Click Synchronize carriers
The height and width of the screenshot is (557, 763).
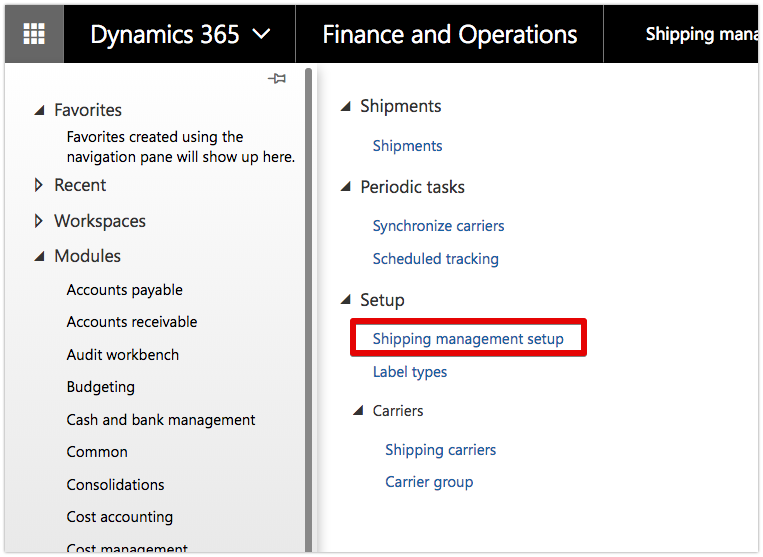(438, 226)
